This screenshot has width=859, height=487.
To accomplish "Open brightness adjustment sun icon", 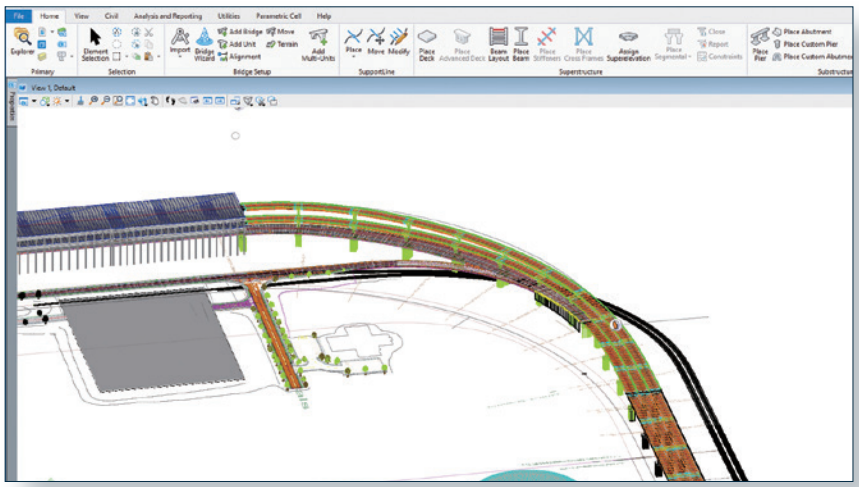I will click(57, 101).
